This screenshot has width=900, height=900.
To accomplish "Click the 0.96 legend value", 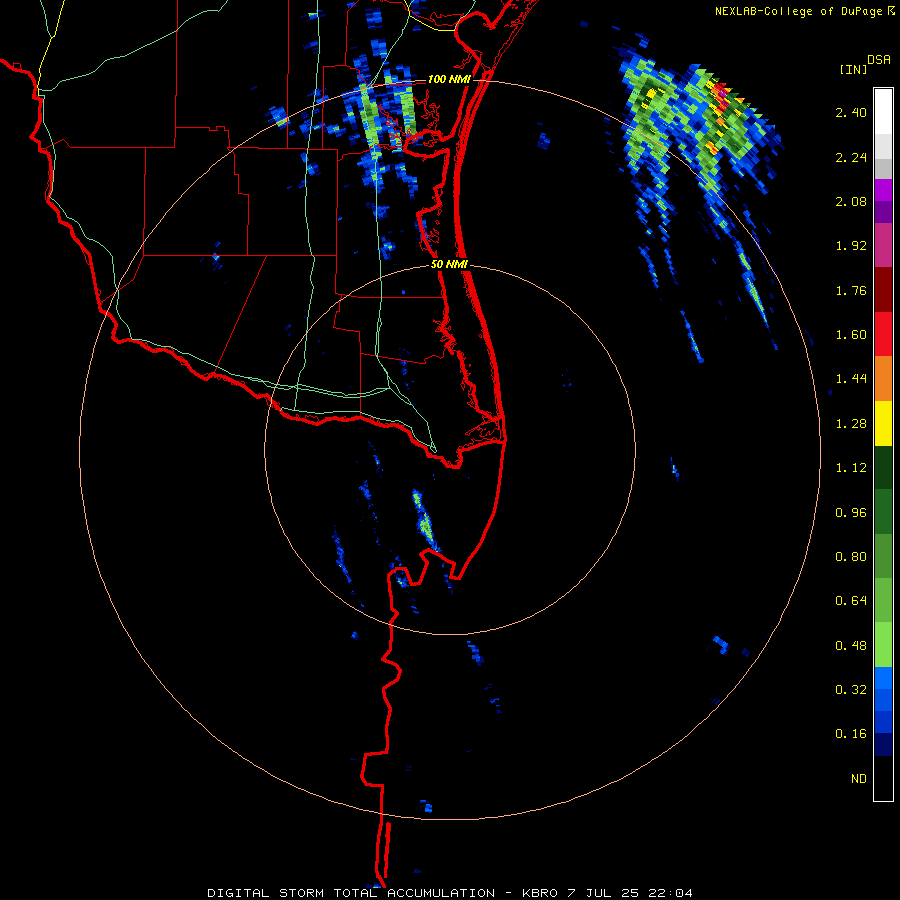I will [851, 513].
